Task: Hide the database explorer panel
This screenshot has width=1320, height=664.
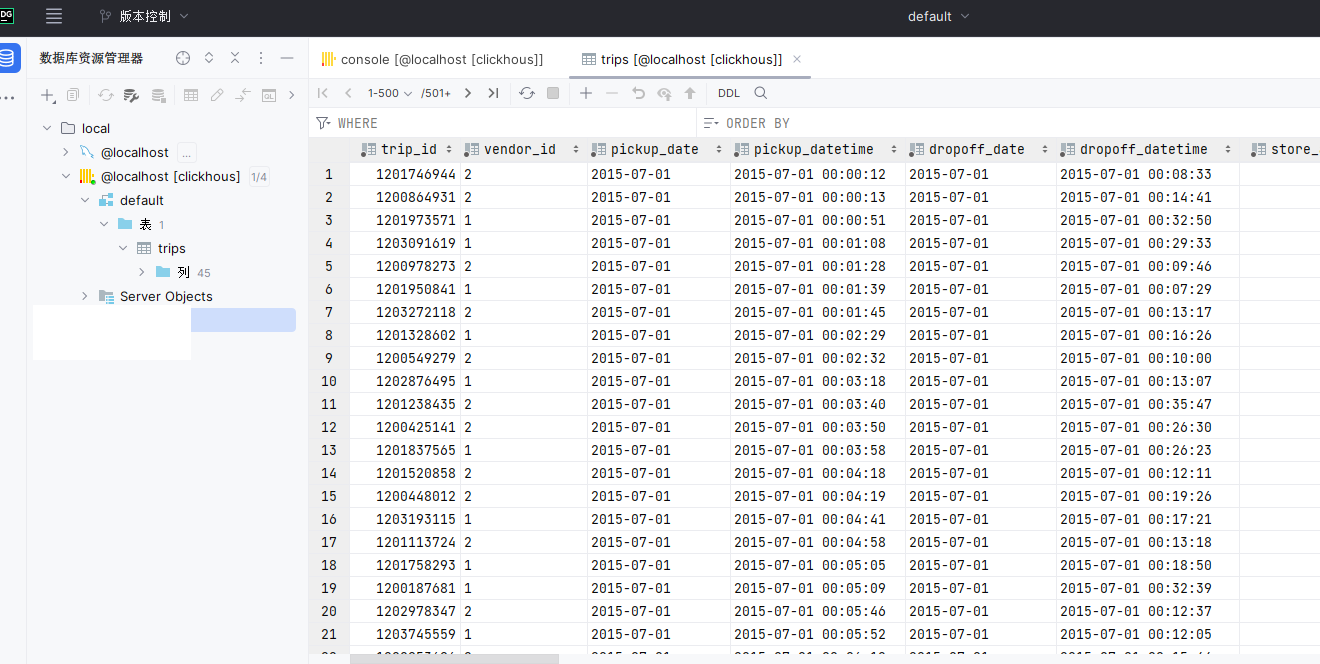Action: (x=287, y=58)
